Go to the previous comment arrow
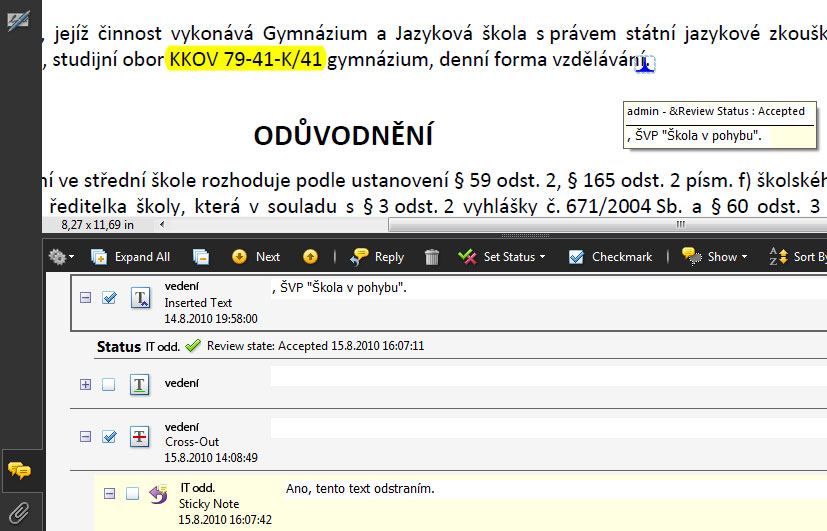Screen dimensions: 827x531 pos(310,257)
